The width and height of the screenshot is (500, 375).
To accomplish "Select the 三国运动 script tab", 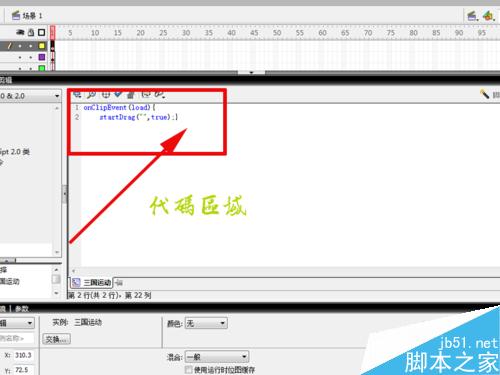I will click(91, 283).
